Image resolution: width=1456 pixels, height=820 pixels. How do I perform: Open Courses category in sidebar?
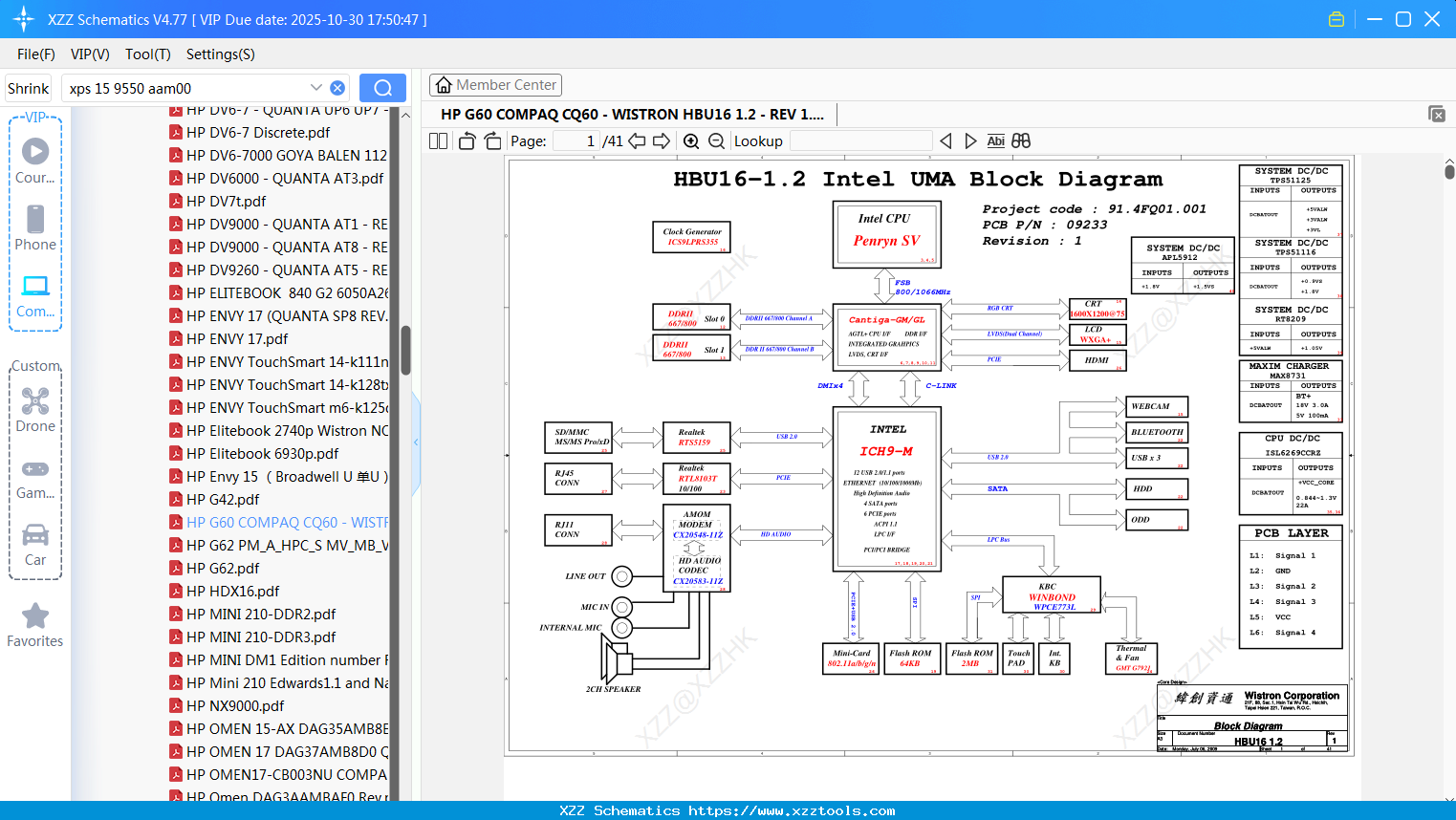[35, 162]
